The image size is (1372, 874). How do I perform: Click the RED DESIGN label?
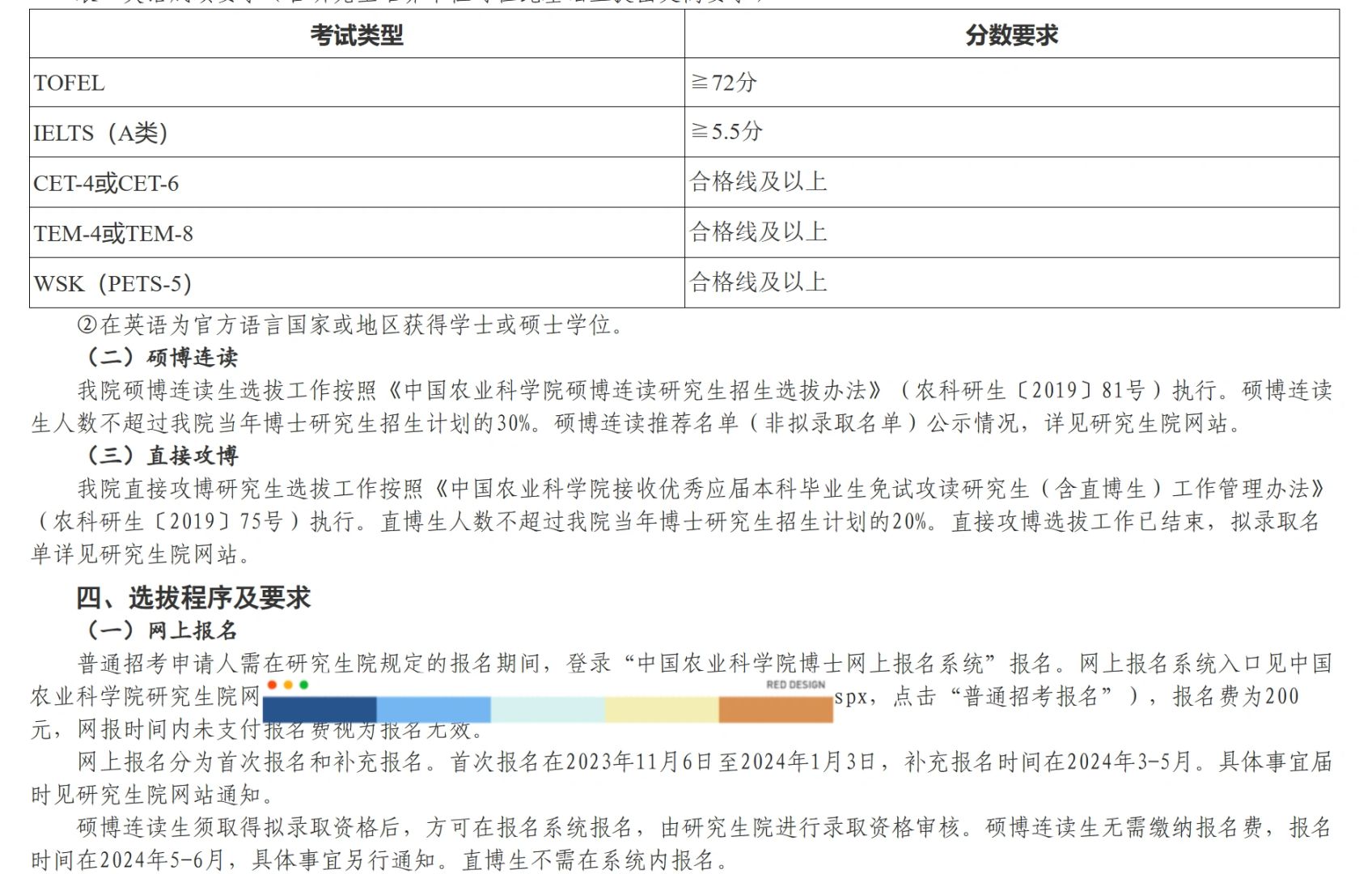tap(795, 685)
